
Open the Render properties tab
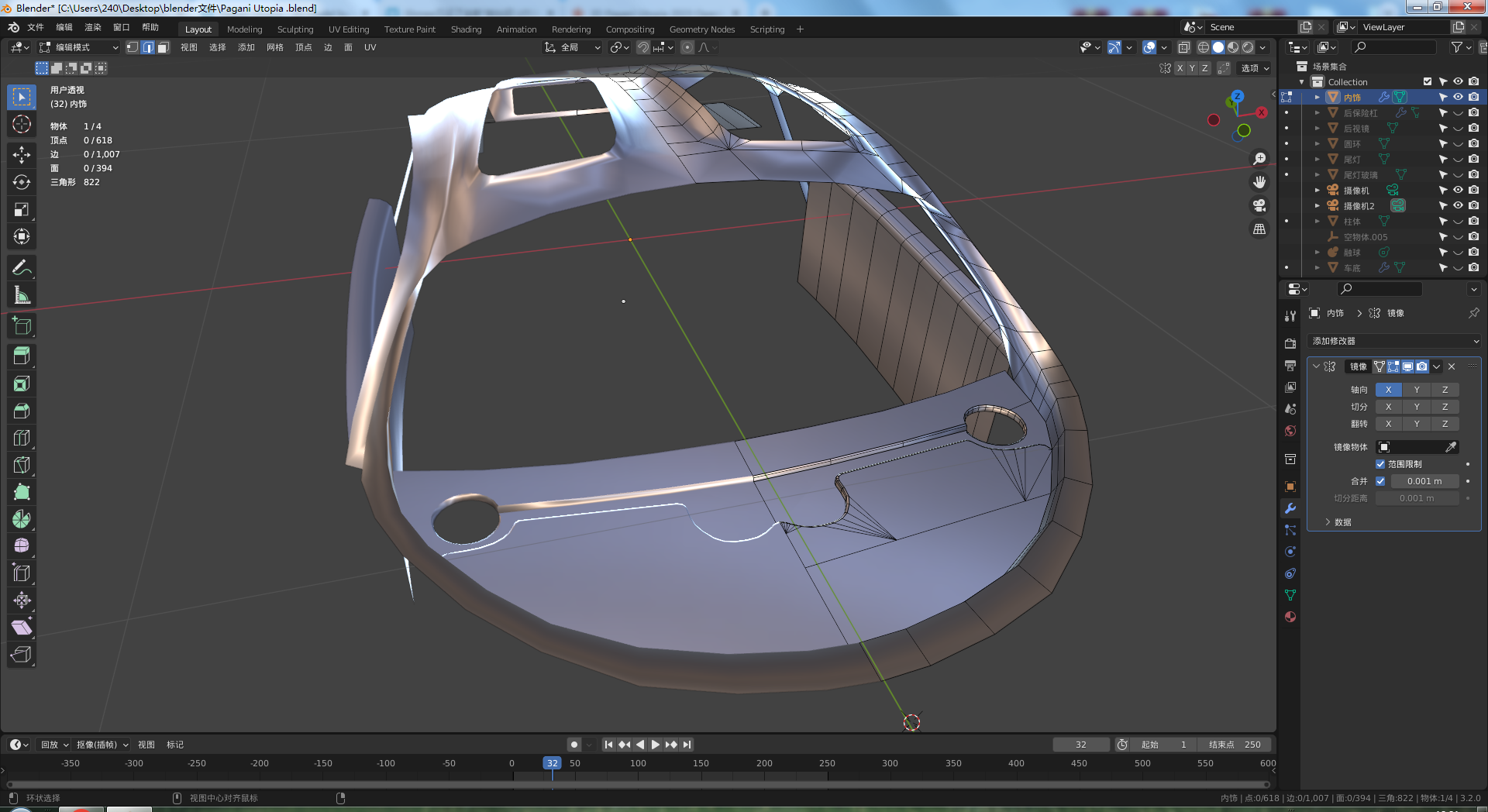pyautogui.click(x=1290, y=343)
